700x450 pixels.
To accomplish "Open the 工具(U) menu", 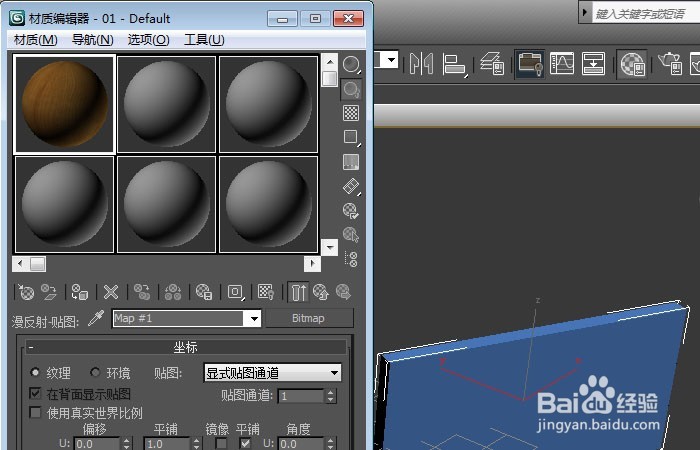I will [204, 40].
